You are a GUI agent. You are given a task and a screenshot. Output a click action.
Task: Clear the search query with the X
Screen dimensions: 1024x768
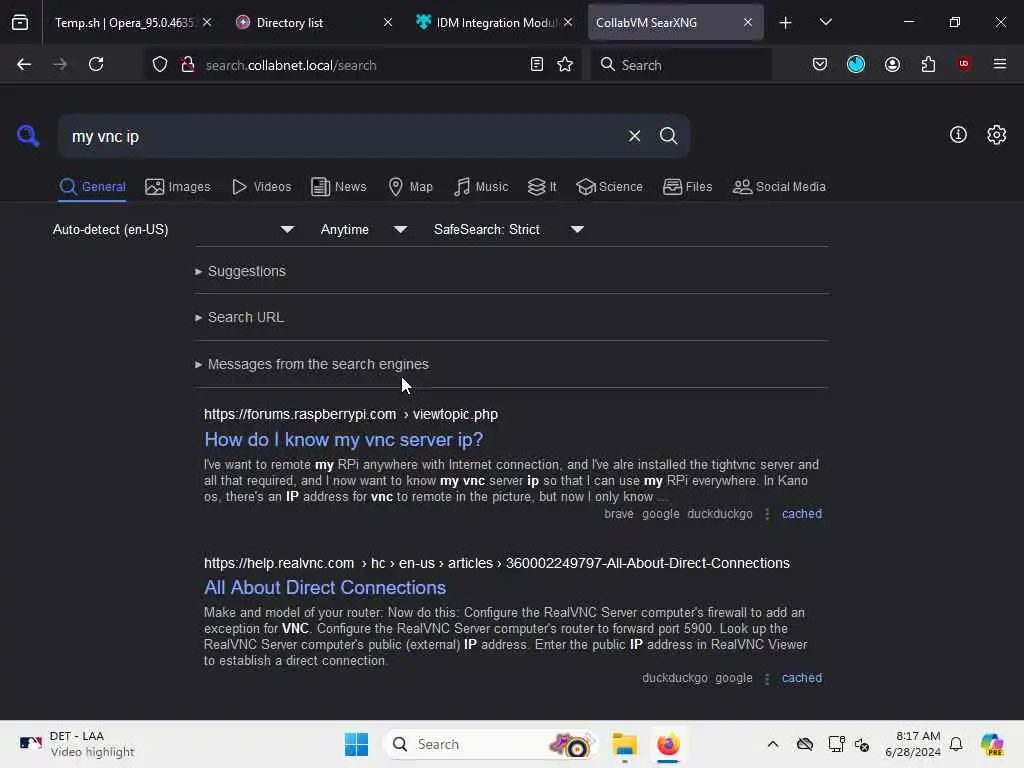pyautogui.click(x=634, y=136)
